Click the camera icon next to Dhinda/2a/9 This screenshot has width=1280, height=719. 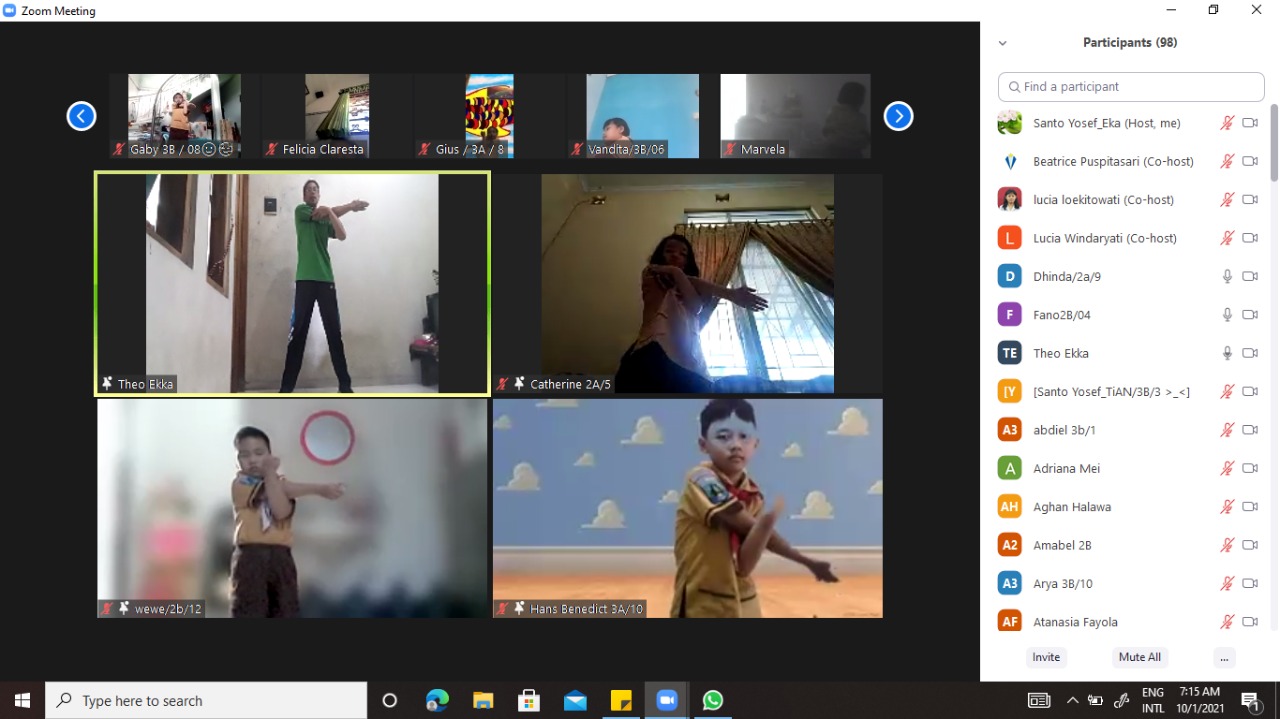(1249, 277)
